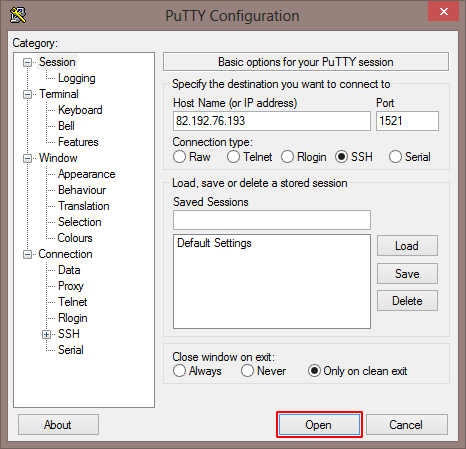The width and height of the screenshot is (466, 449).
Task: Open the Colours category
Action: 75,238
